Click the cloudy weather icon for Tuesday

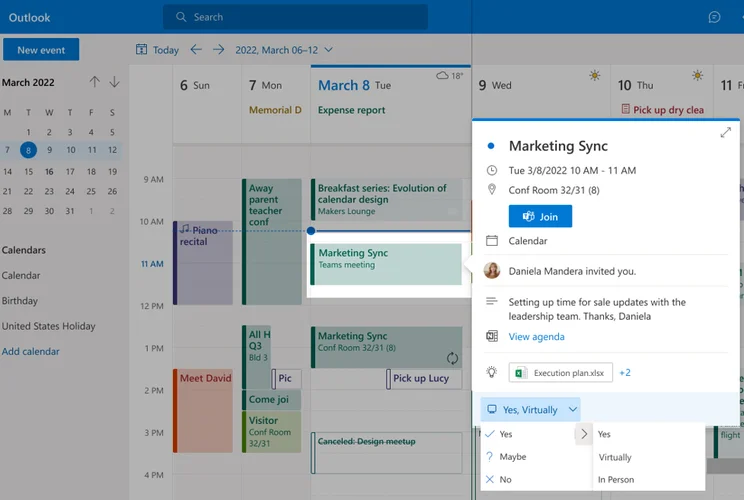442,75
